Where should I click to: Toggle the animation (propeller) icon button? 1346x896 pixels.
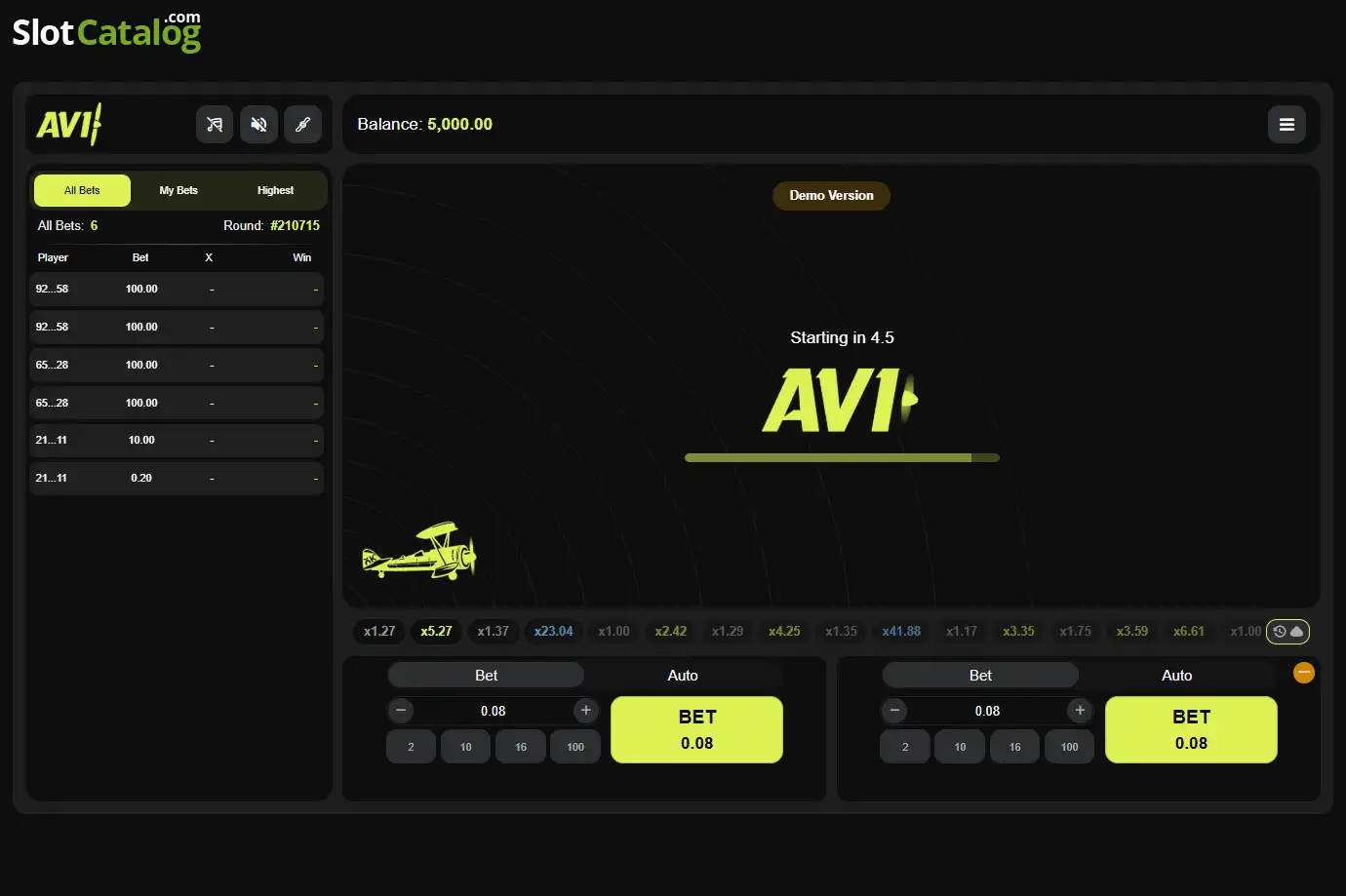(302, 125)
